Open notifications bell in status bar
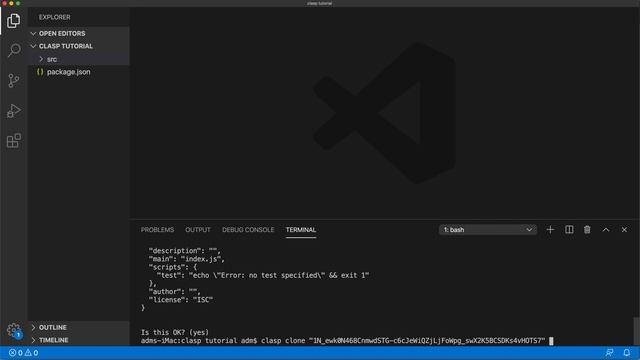The image size is (640, 360). pyautogui.click(x=627, y=353)
